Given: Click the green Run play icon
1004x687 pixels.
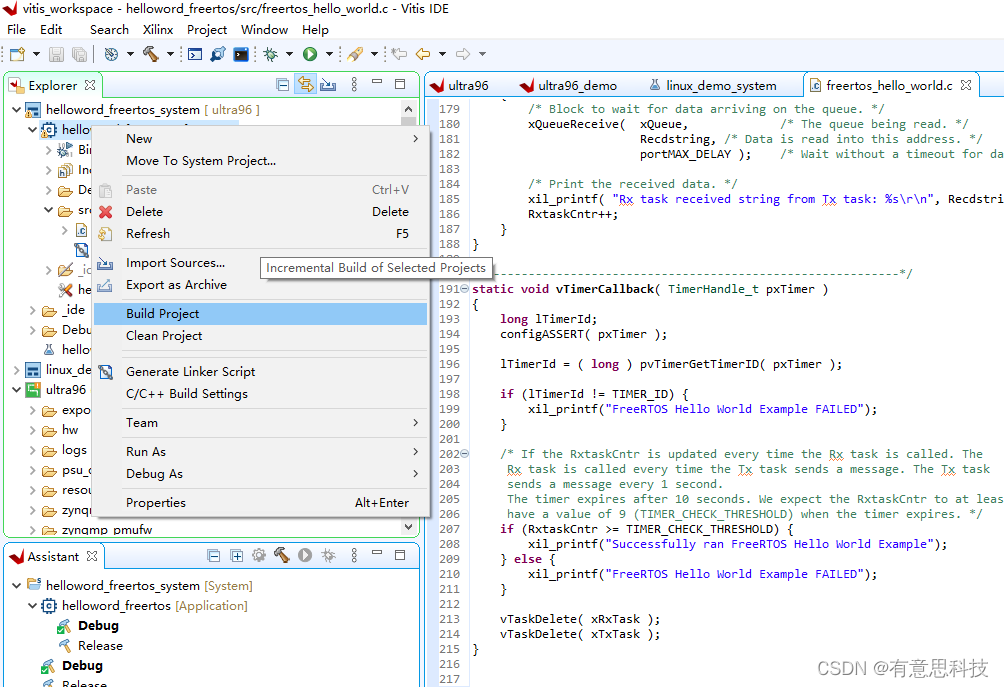Looking at the screenshot, I should click(x=310, y=54).
